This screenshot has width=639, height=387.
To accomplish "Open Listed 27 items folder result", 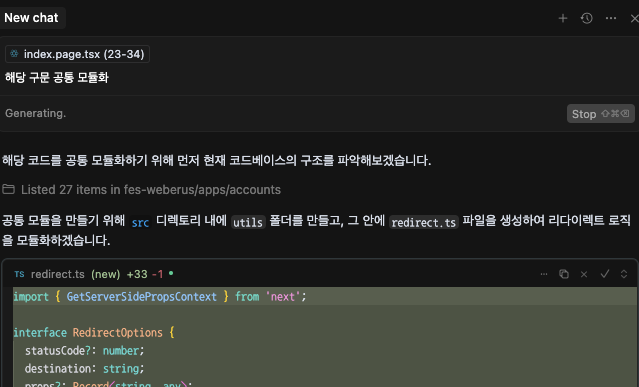I will pyautogui.click(x=141, y=190).
